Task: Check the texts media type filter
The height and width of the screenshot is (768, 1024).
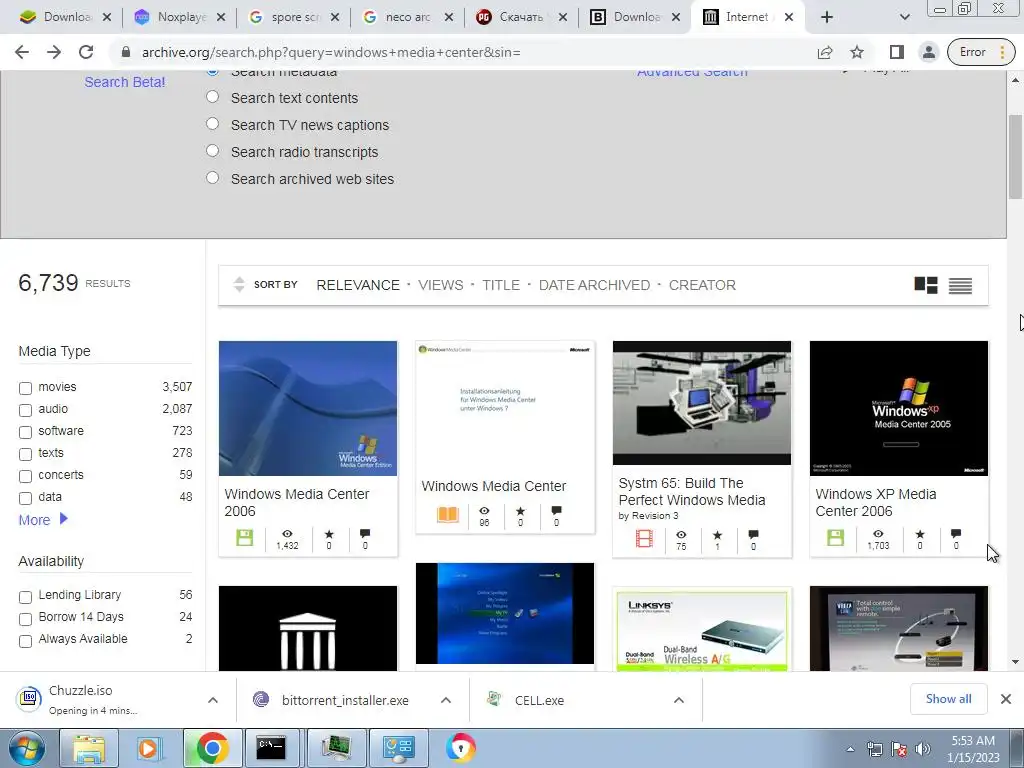Action: (x=25, y=454)
